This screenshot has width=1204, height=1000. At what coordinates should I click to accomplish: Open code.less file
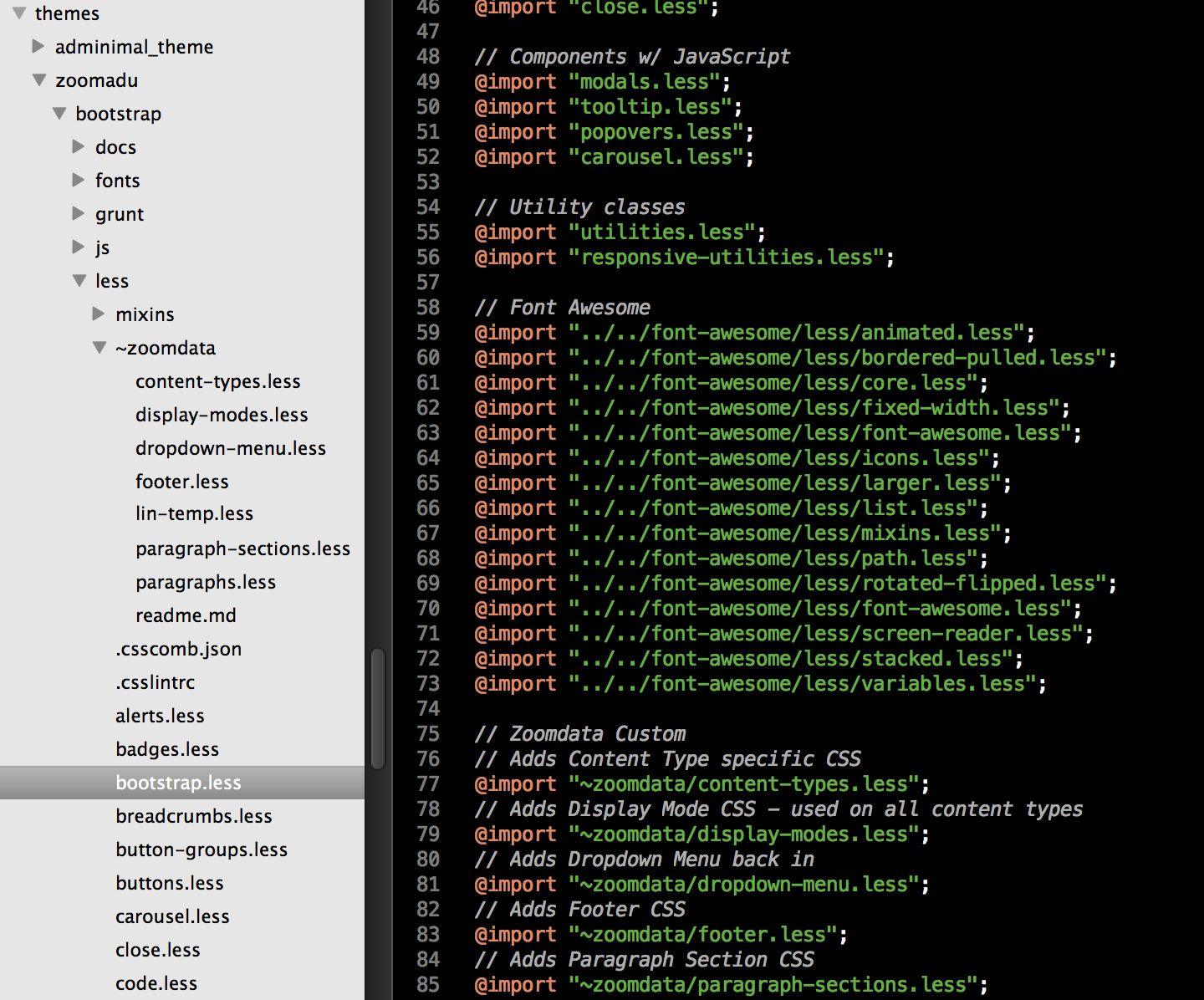point(156,983)
